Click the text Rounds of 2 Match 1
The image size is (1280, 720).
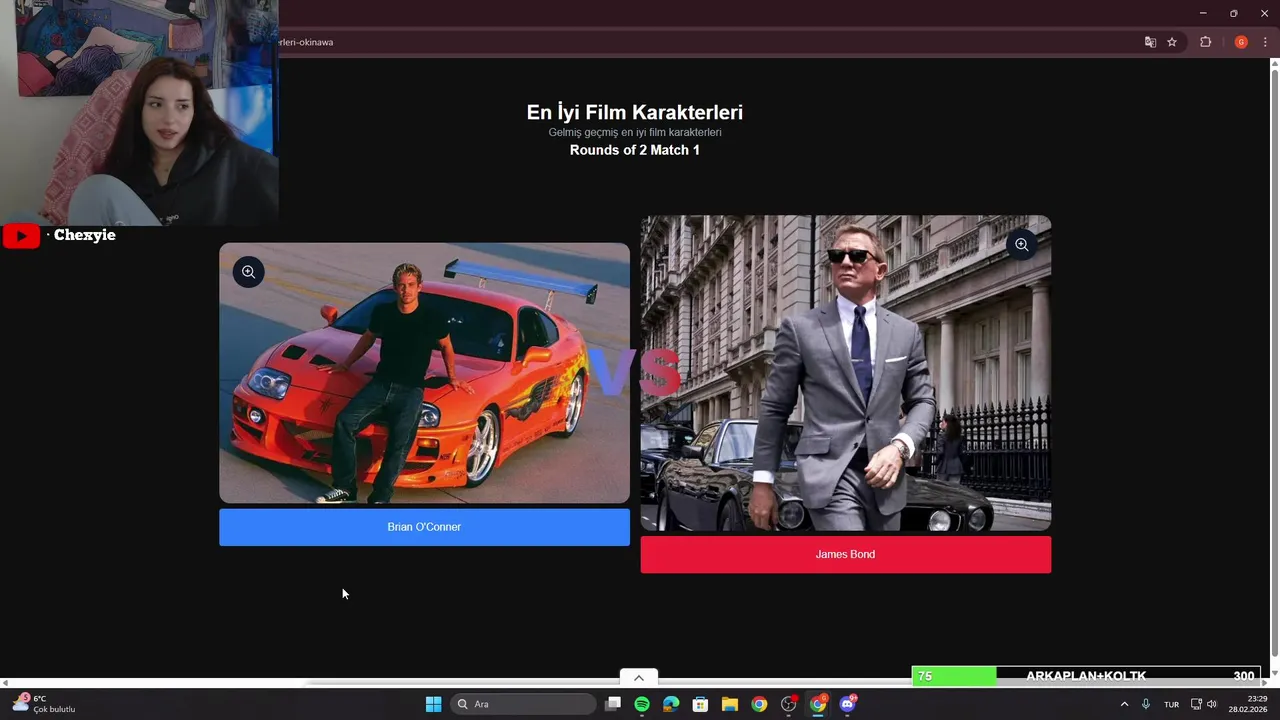pos(635,150)
